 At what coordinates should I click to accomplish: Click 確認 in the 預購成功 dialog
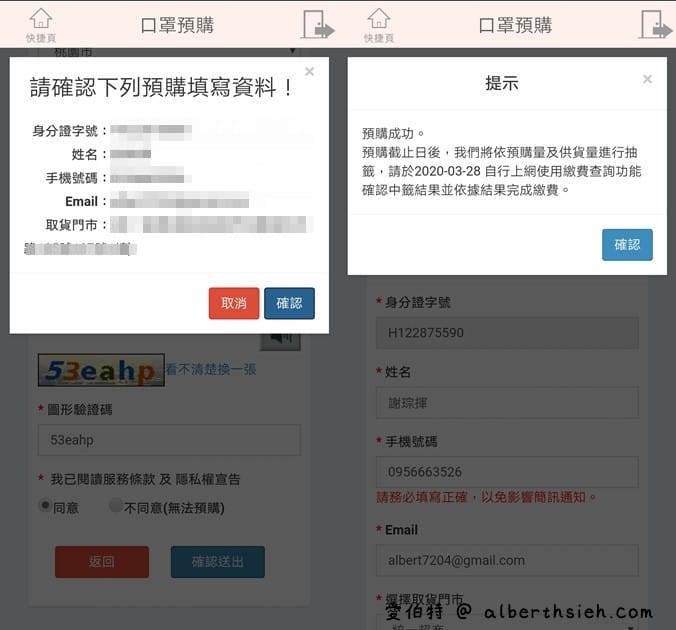tap(627, 244)
